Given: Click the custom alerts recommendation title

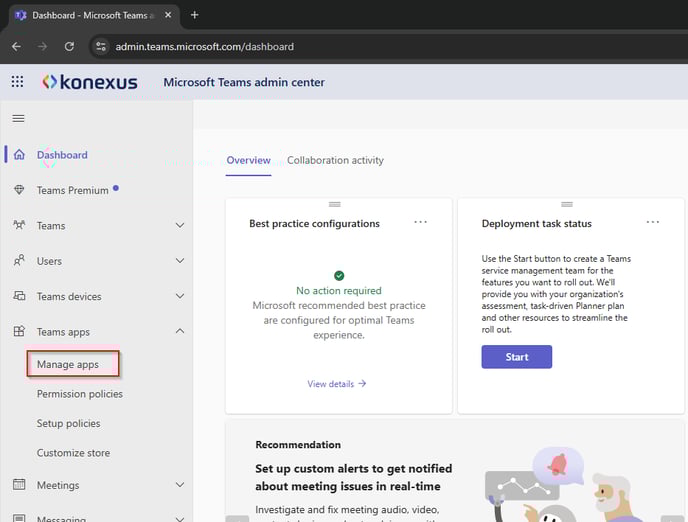Looking at the screenshot, I should coord(353,477).
